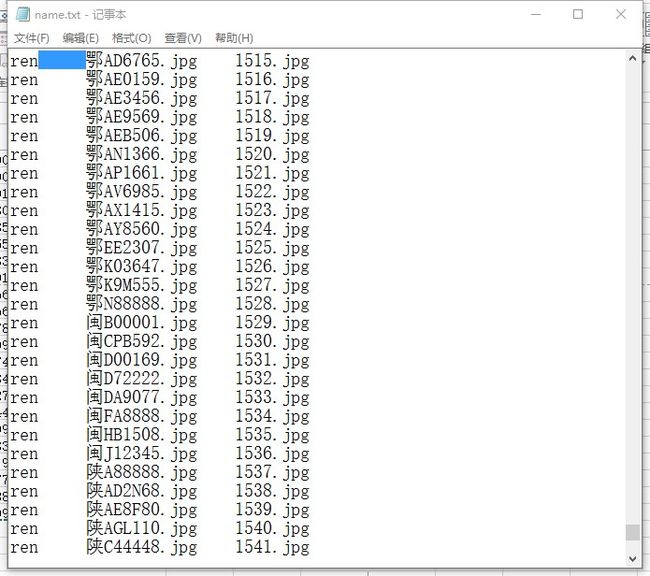Click on text 1536.jpg
Image resolution: width=650 pixels, height=576 pixels.
pyautogui.click(x=272, y=453)
